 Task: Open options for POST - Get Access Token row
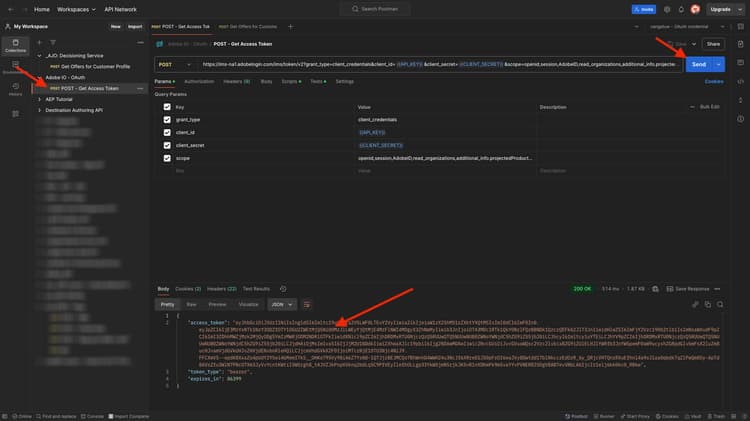coord(140,89)
